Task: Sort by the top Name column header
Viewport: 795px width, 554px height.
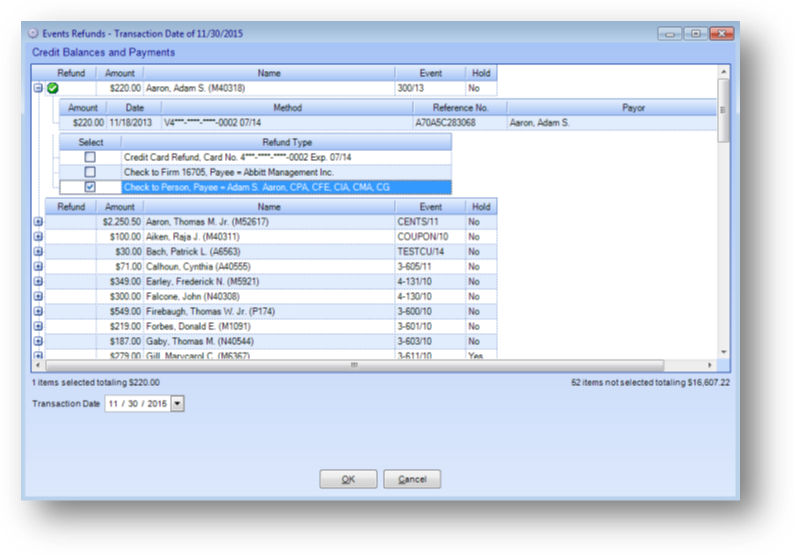Action: coord(269,73)
